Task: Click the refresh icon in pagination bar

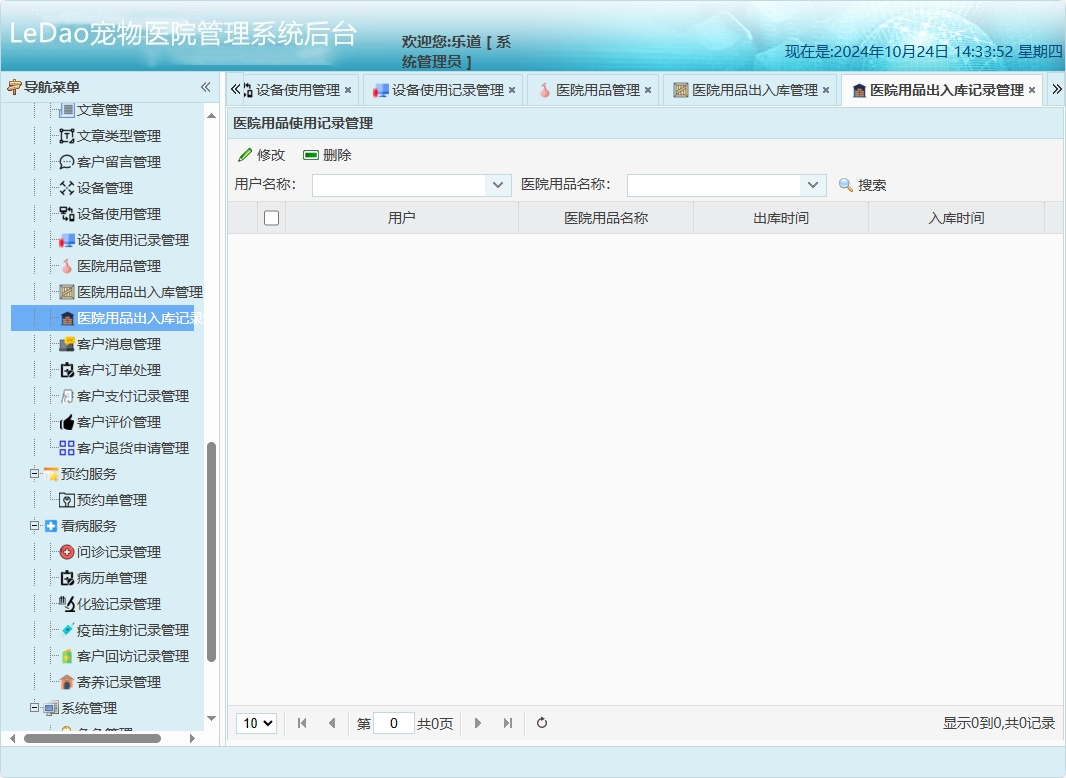Action: [541, 723]
